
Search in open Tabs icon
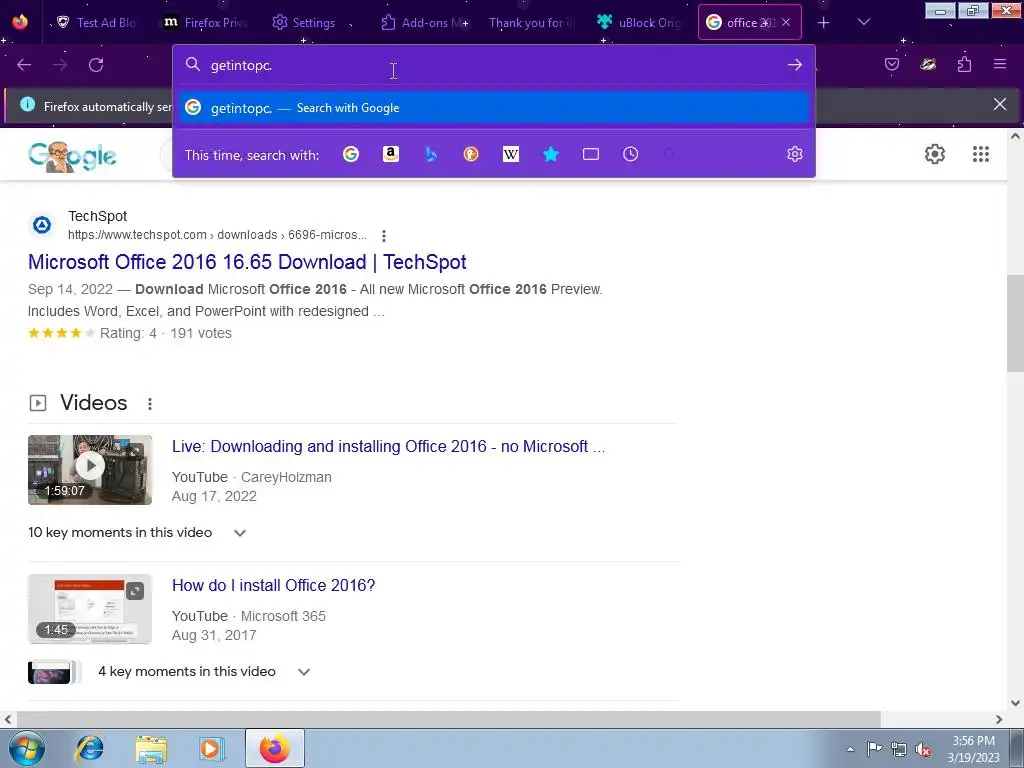point(591,154)
